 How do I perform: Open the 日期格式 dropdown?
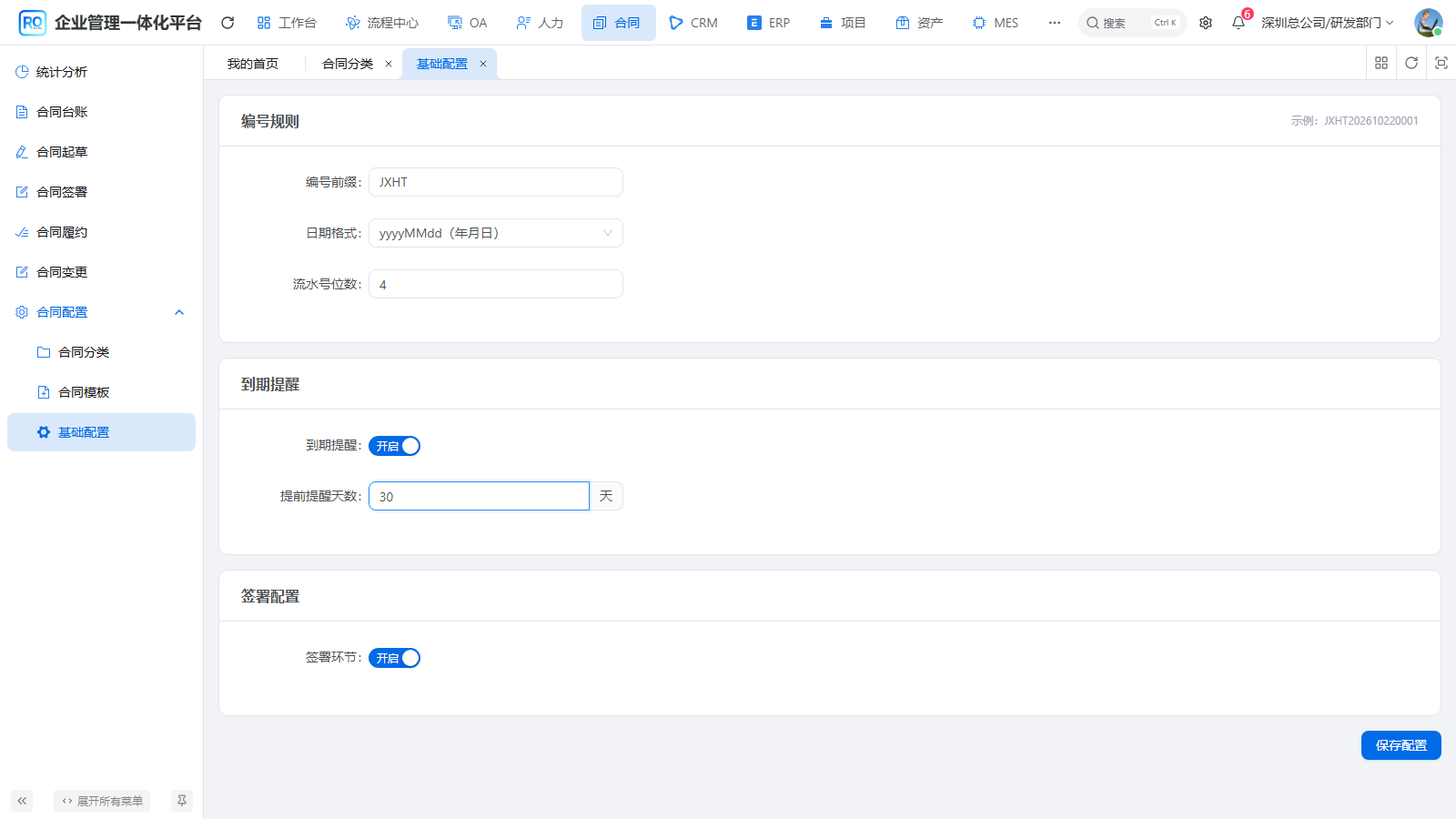496,233
